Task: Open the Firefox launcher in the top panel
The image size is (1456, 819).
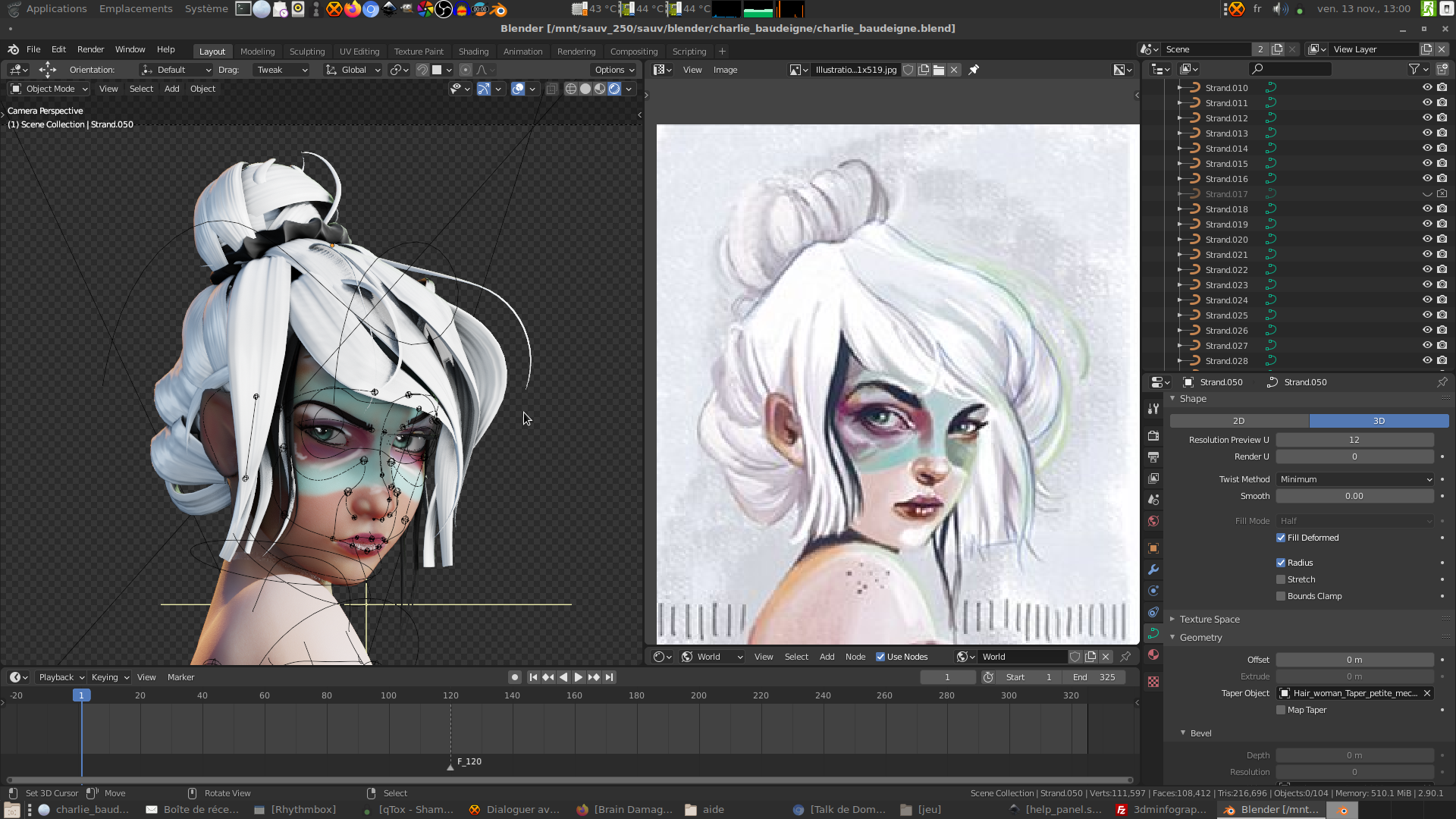Action: click(353, 9)
